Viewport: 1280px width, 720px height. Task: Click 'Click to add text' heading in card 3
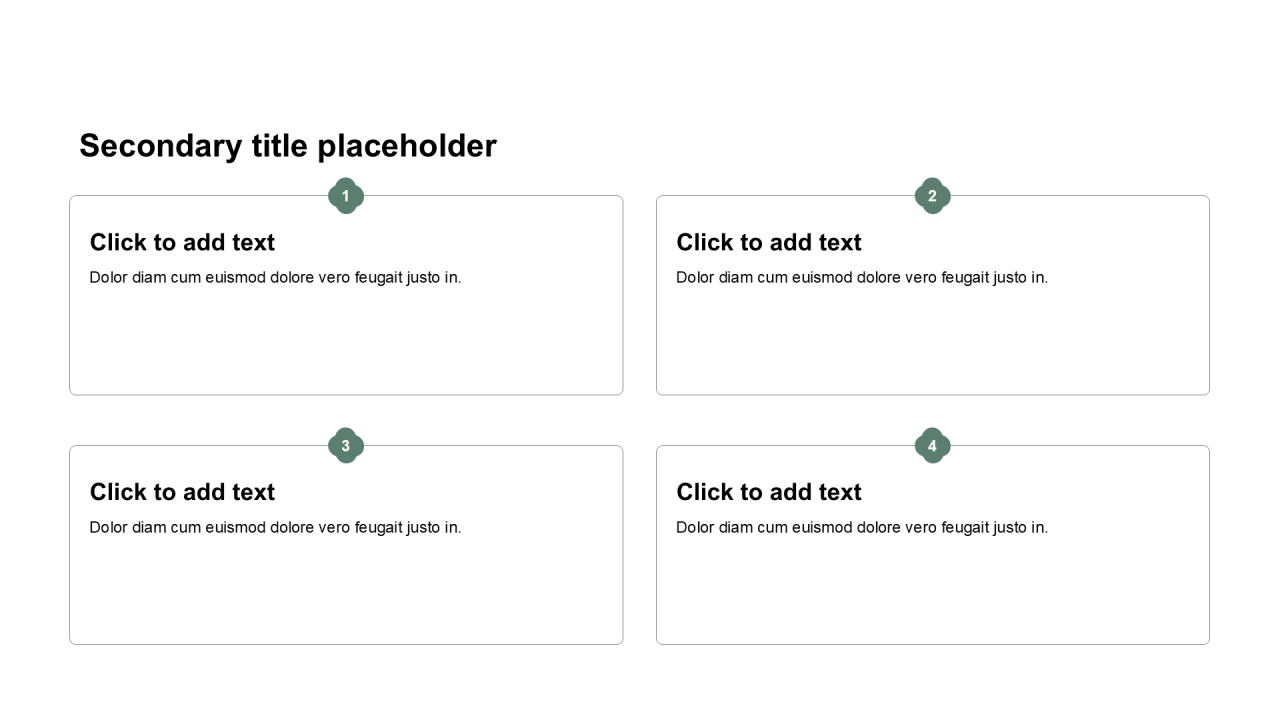point(182,492)
